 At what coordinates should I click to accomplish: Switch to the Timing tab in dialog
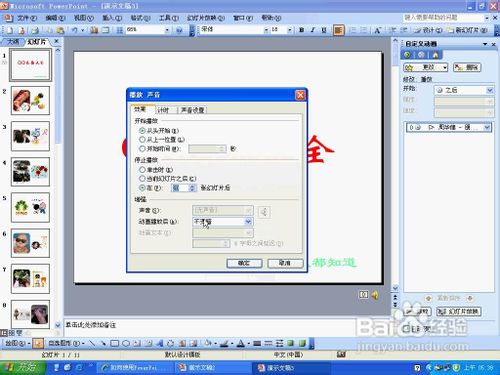[x=163, y=110]
